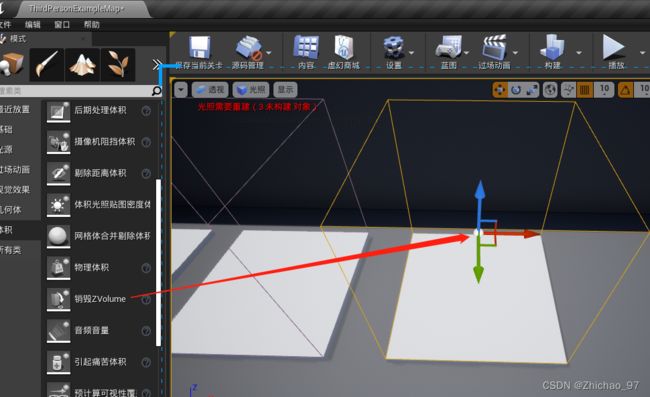650x397 pixels.
Task: Select Cinematic (过场动画) category
Action: pos(15,169)
